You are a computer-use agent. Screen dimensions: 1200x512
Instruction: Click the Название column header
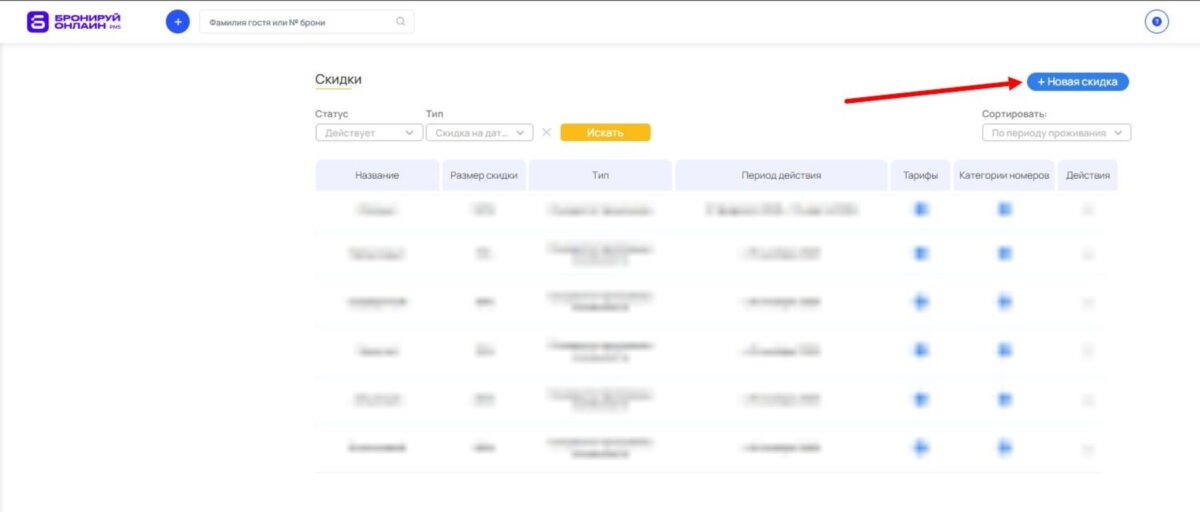[x=377, y=175]
